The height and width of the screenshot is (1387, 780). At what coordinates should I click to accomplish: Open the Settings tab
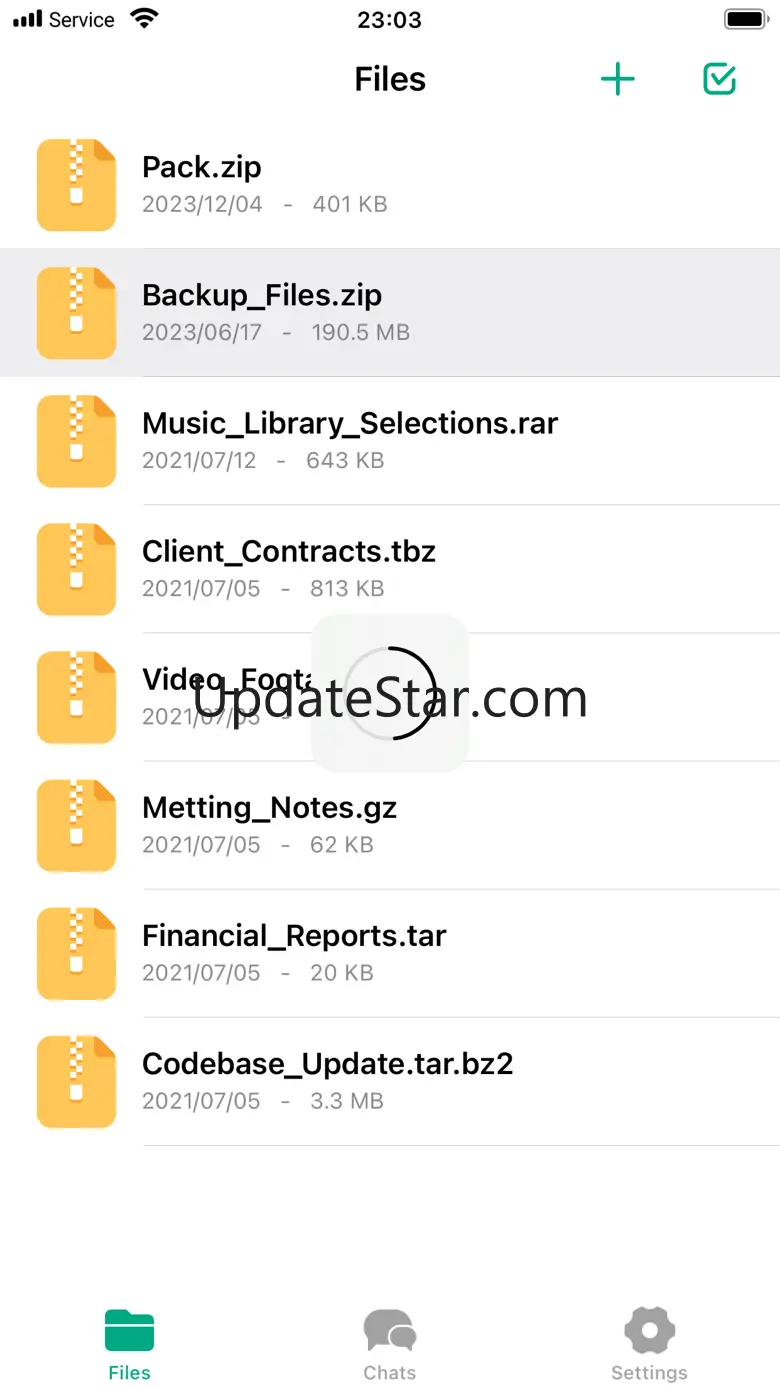click(650, 1345)
